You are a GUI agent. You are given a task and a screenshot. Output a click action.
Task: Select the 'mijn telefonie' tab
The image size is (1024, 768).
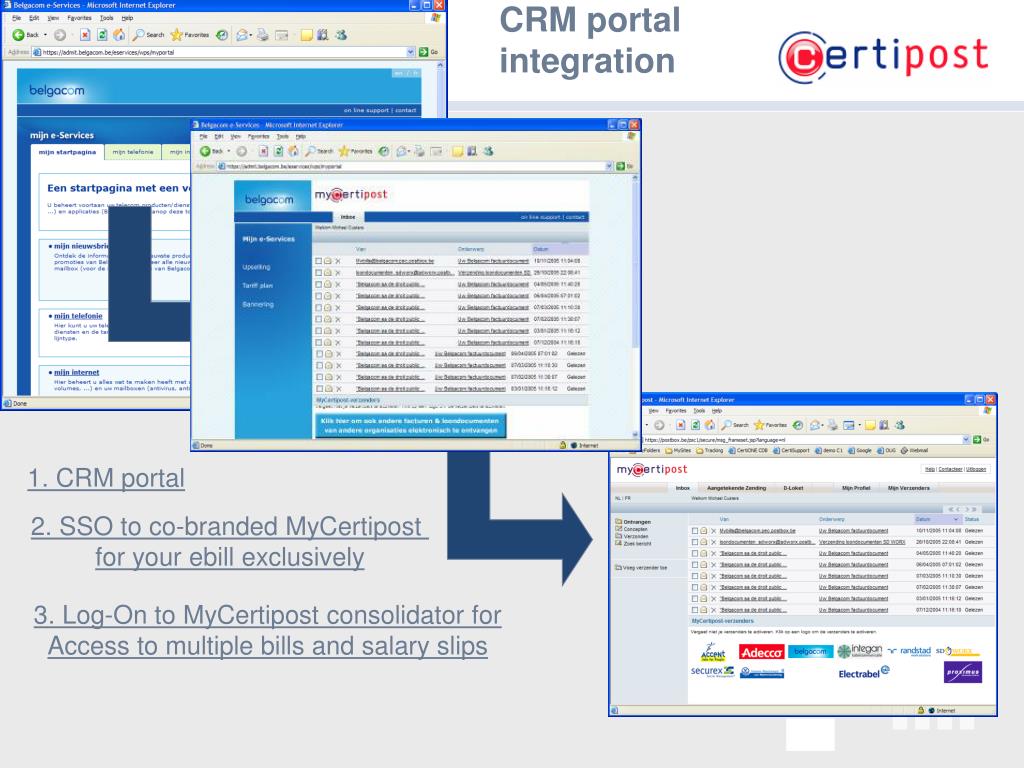coord(133,152)
